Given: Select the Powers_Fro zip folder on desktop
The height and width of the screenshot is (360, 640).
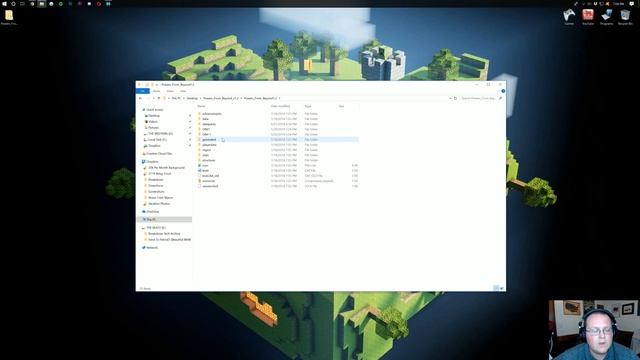Looking at the screenshot, I should (x=9, y=17).
